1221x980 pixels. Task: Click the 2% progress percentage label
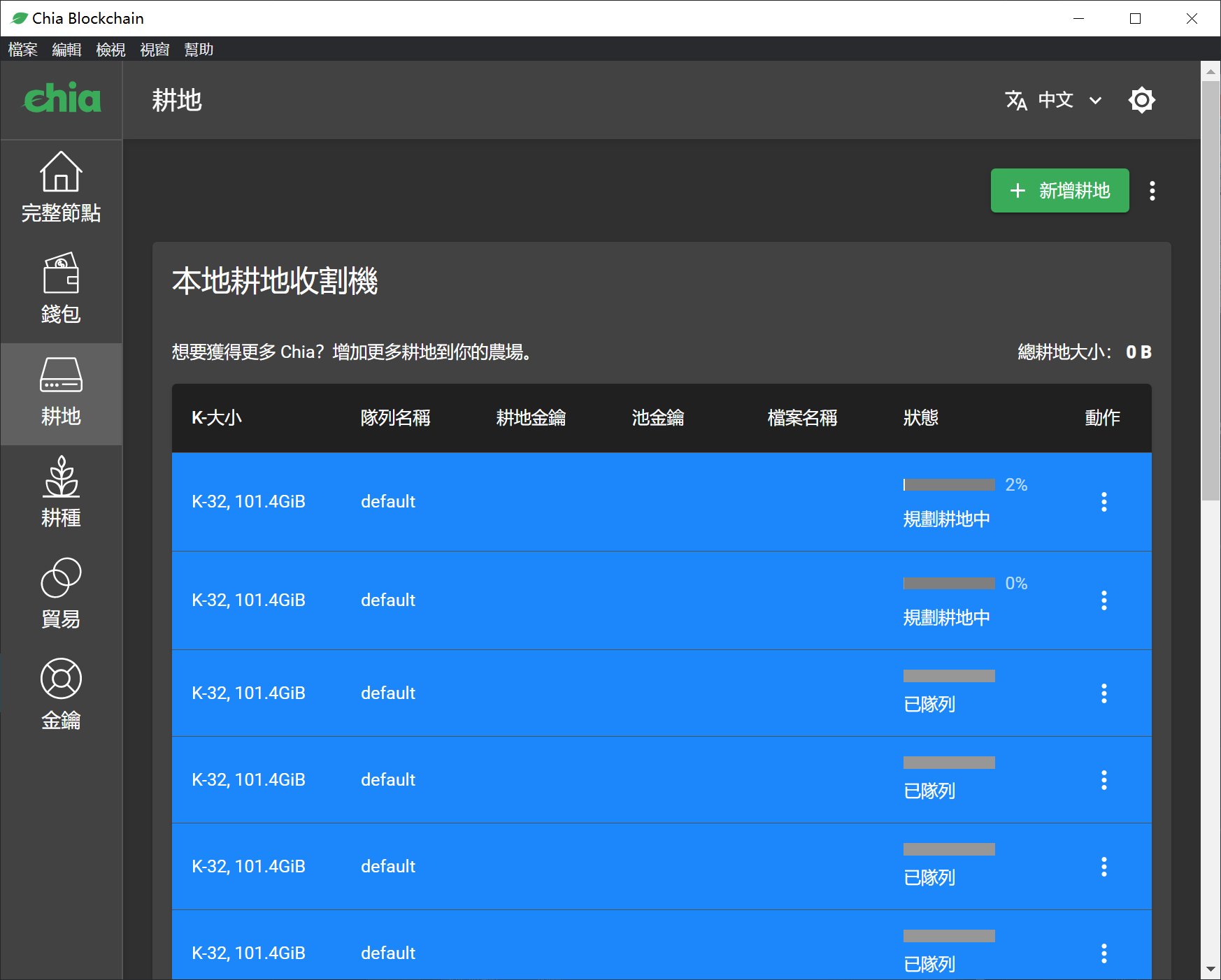[x=1016, y=485]
